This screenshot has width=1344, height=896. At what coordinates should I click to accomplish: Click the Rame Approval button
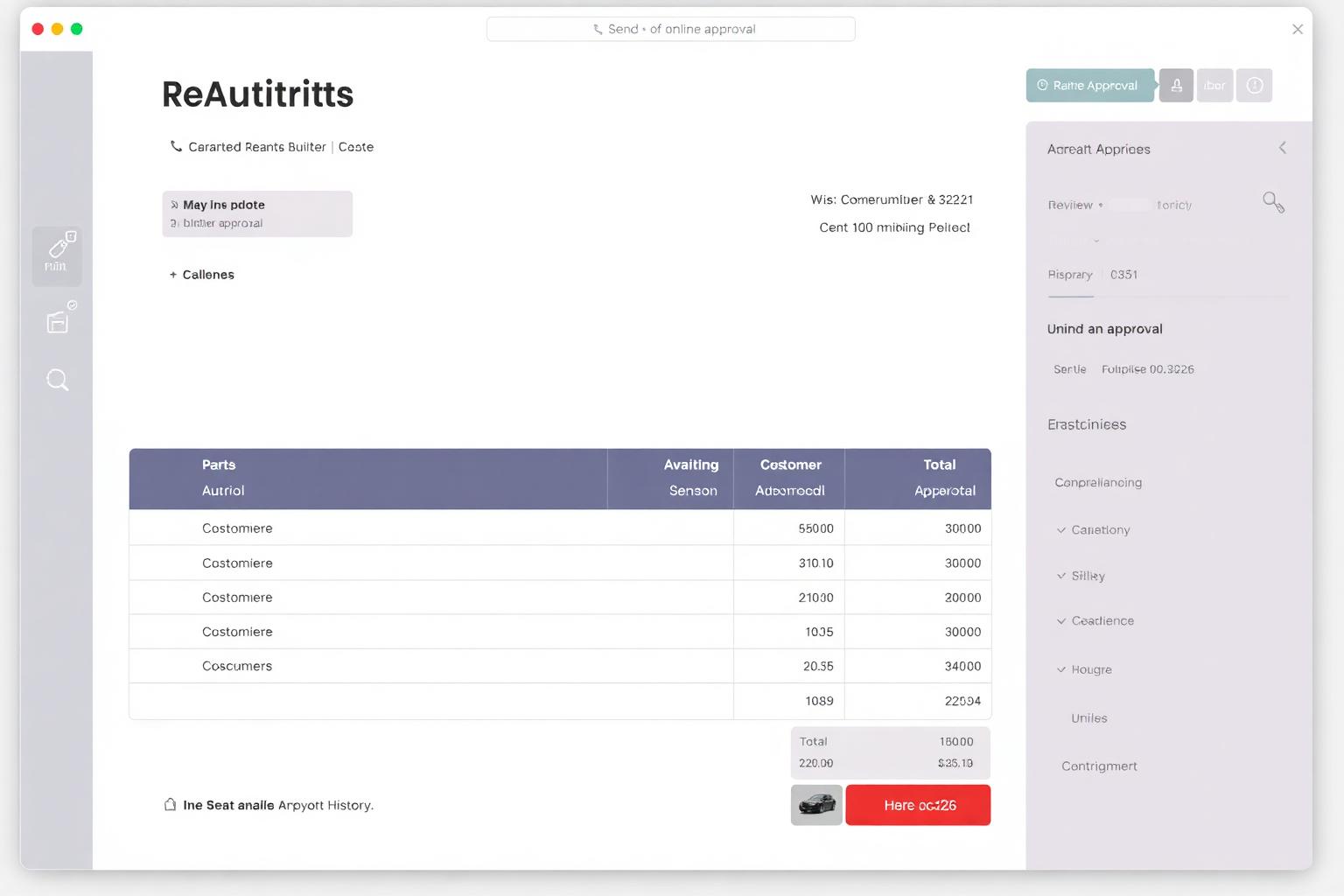point(1089,86)
